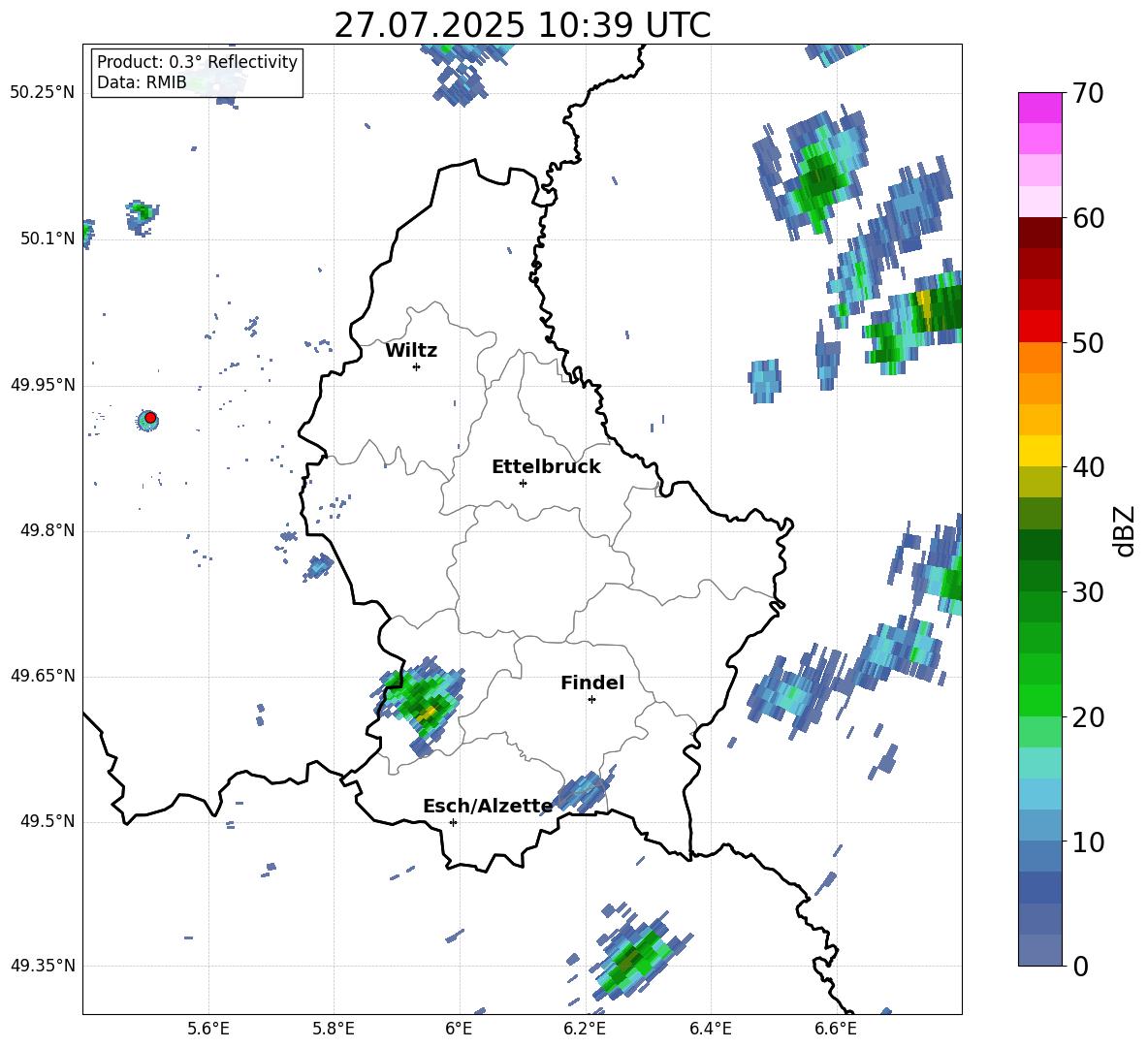Click the Ettelbruck city label
The height and width of the screenshot is (1048, 1148).
click(x=546, y=467)
